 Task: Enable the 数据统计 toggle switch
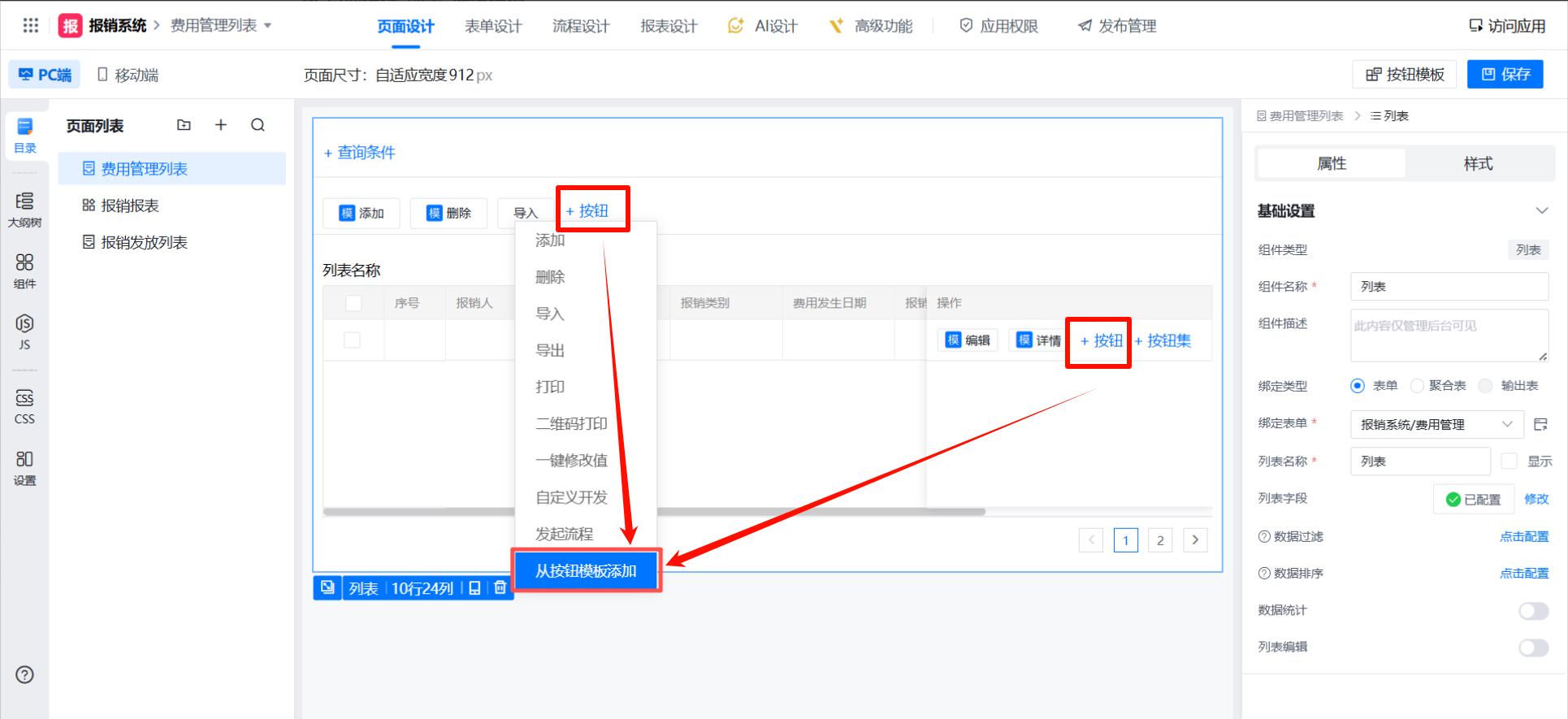[x=1533, y=611]
